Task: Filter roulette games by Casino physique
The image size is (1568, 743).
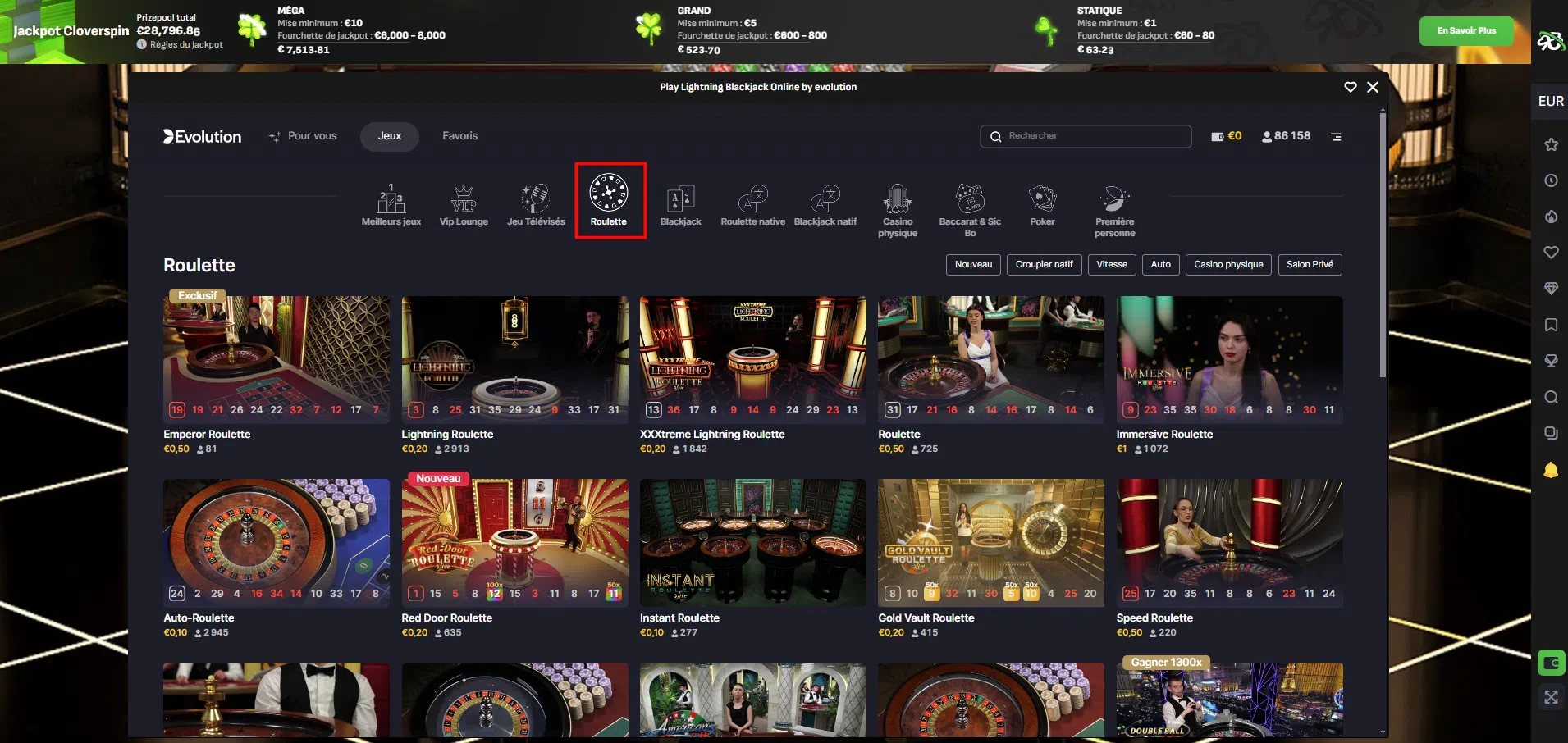Action: [1228, 265]
